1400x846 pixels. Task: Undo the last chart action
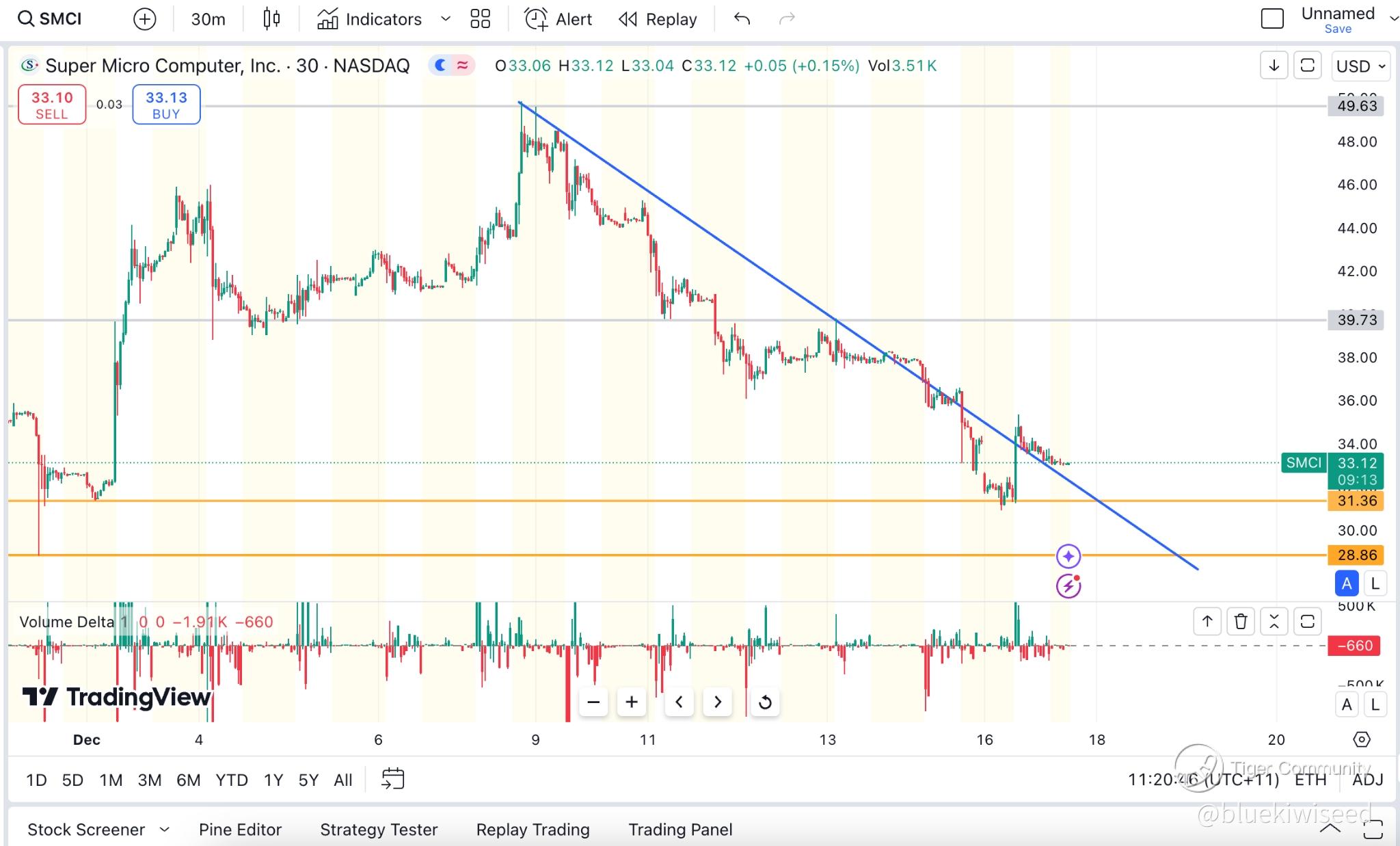742,19
